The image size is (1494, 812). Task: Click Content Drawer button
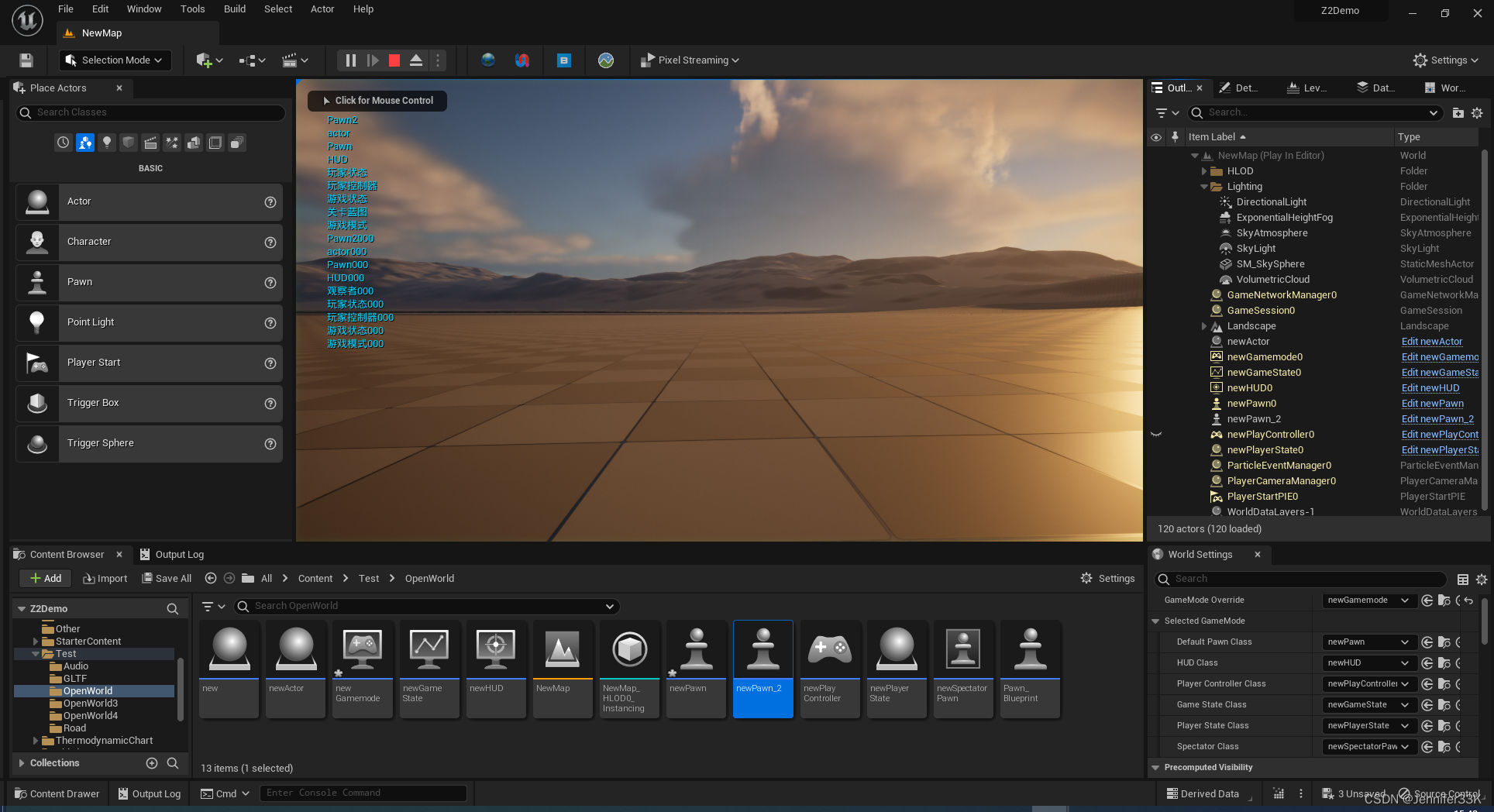coord(57,794)
